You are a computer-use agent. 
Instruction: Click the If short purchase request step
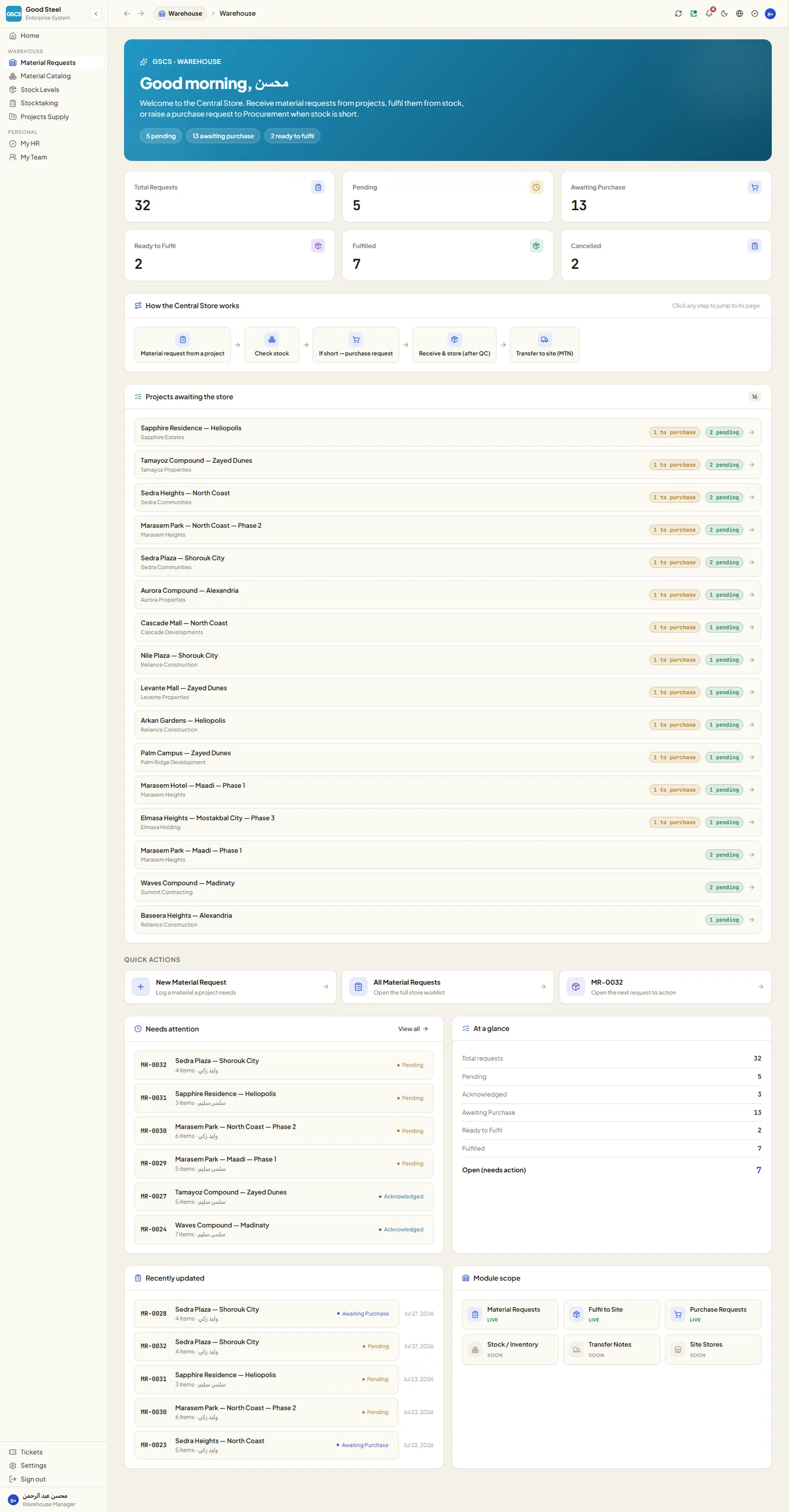(356, 345)
